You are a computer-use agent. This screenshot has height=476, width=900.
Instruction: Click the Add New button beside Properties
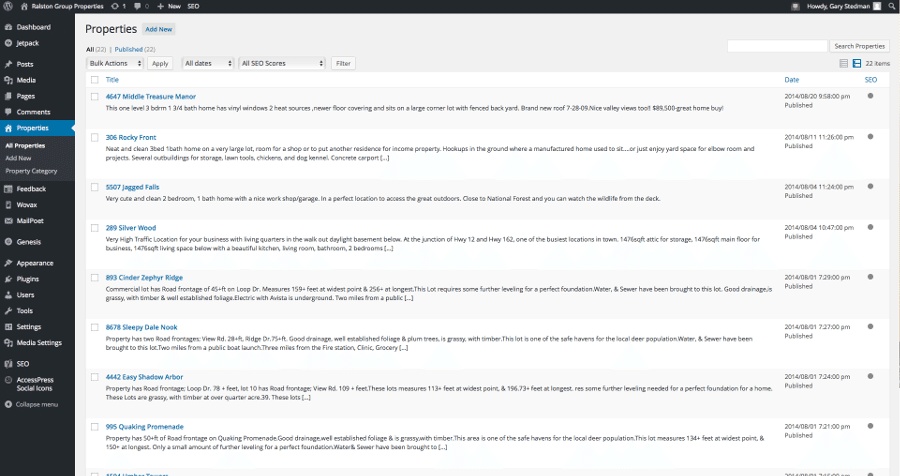158,29
